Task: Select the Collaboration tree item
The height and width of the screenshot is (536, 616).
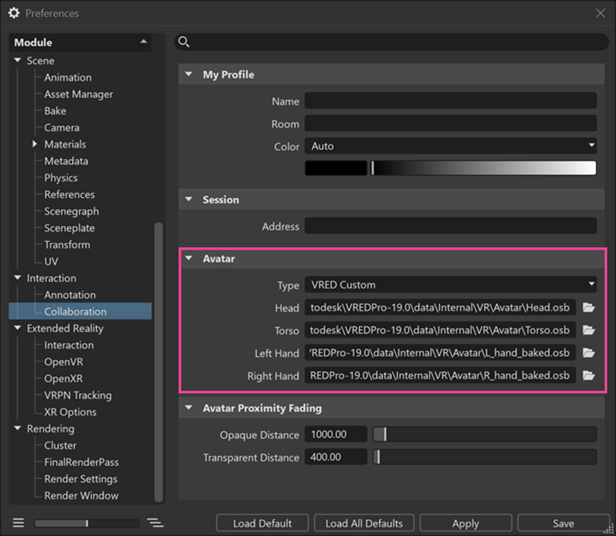Action: [x=80, y=311]
